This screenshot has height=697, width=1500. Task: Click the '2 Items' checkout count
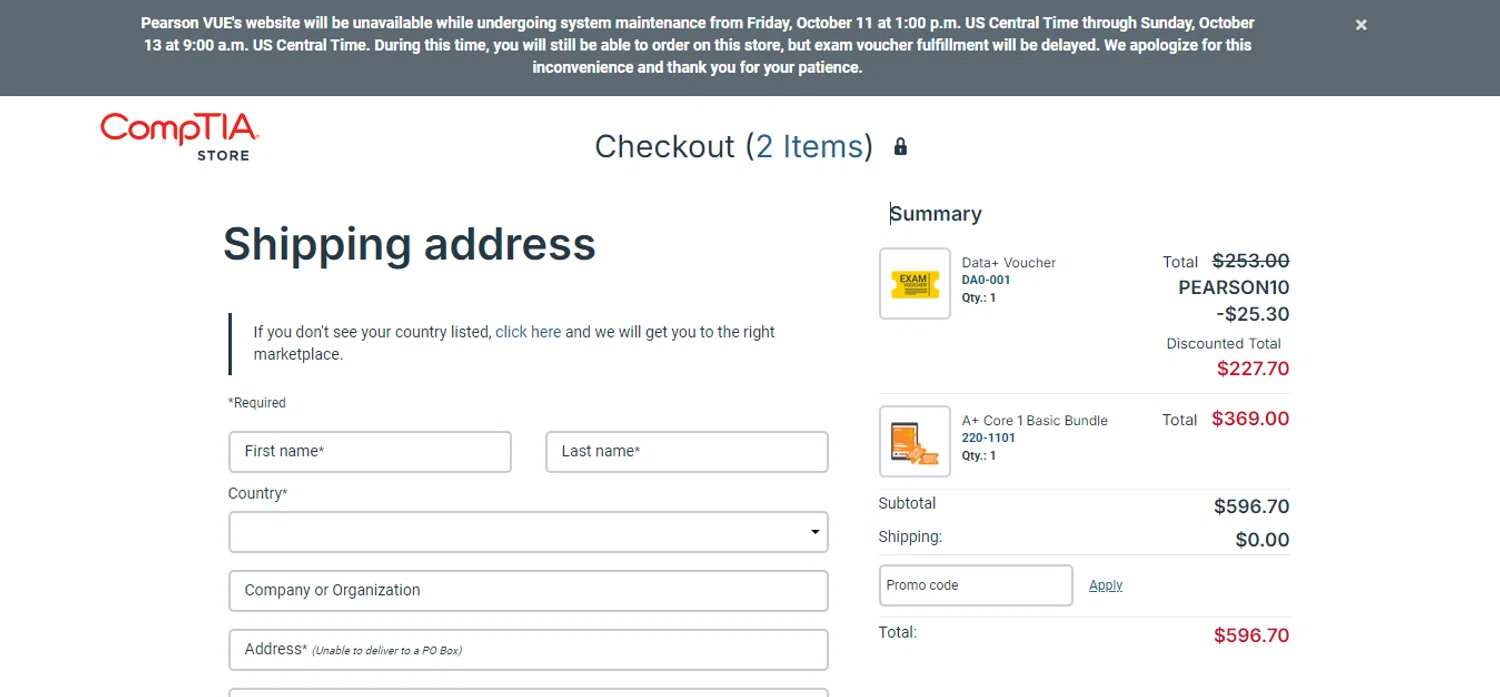pyautogui.click(x=809, y=147)
